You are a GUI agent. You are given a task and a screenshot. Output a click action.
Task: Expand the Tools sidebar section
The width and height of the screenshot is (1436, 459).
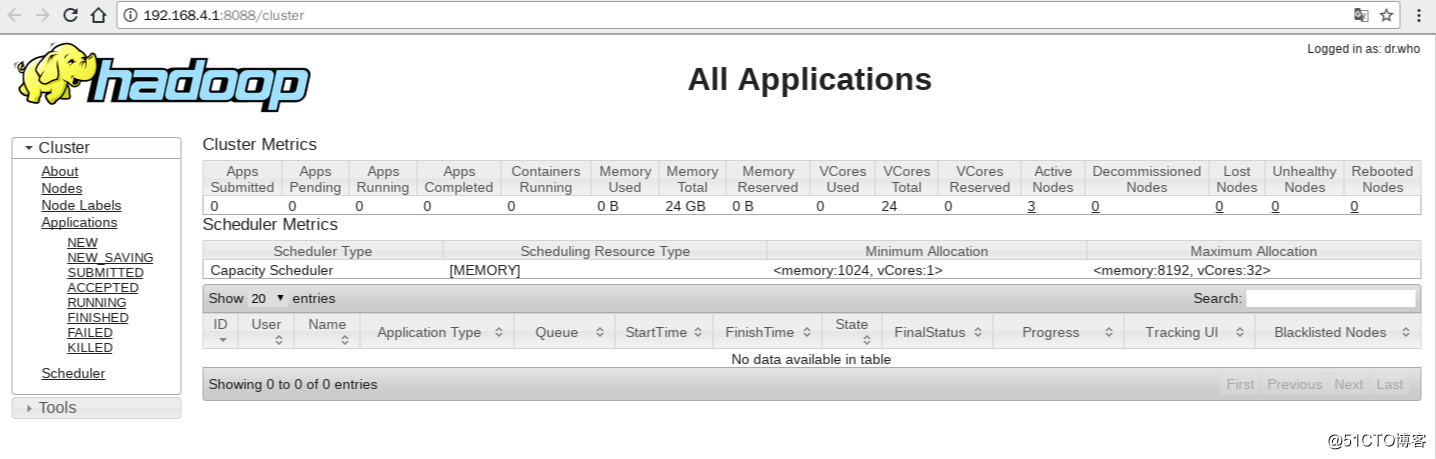click(x=96, y=408)
